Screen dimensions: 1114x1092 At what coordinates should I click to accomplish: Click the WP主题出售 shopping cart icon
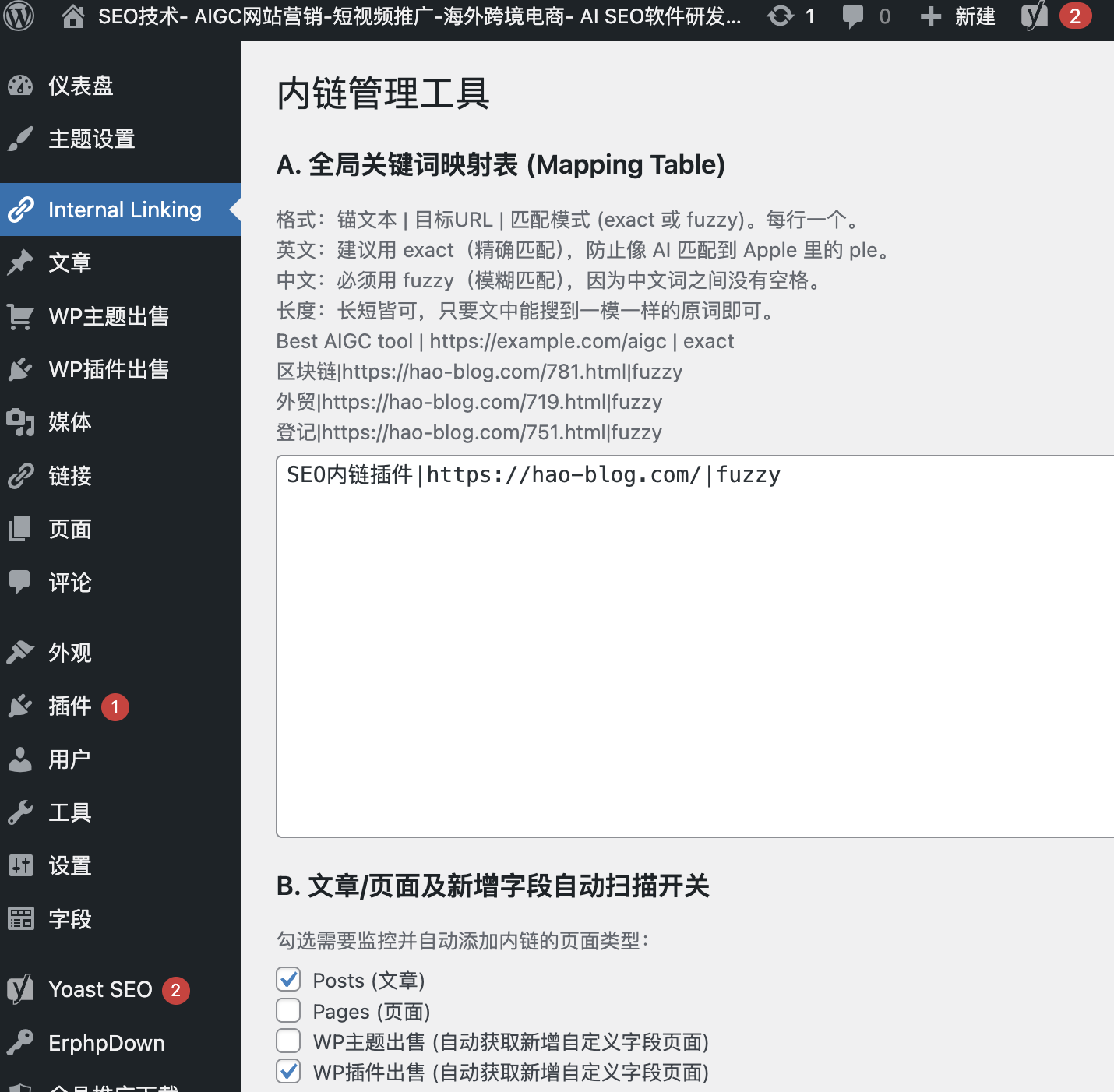tap(20, 316)
